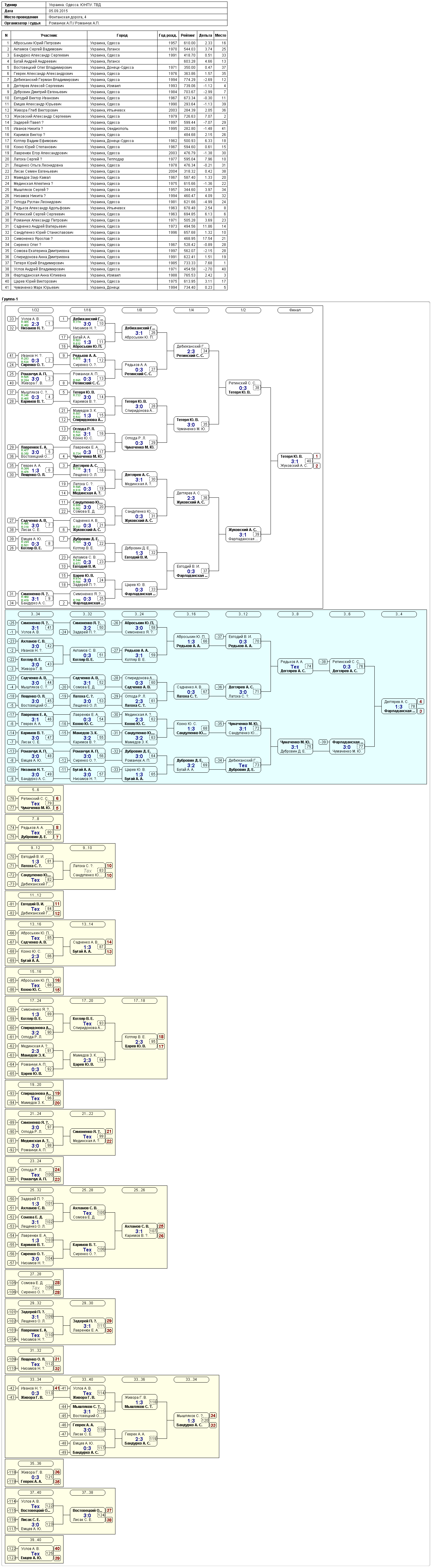Click the rating value '765.53'
The width and height of the screenshot is (433, 1568).
pos(189,274)
